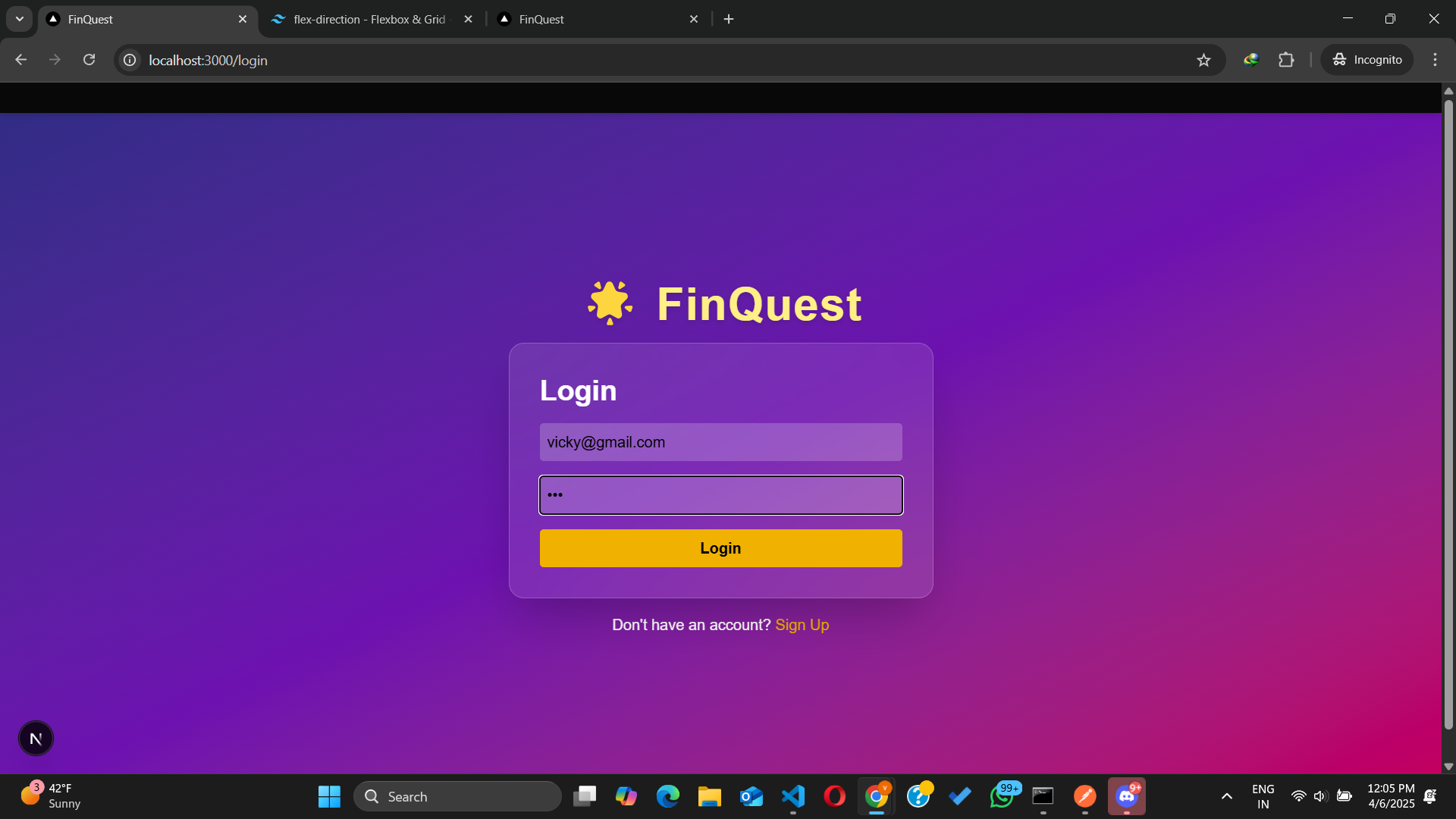Follow the Sign Up link
Viewport: 1456px width, 819px height.
coord(802,625)
